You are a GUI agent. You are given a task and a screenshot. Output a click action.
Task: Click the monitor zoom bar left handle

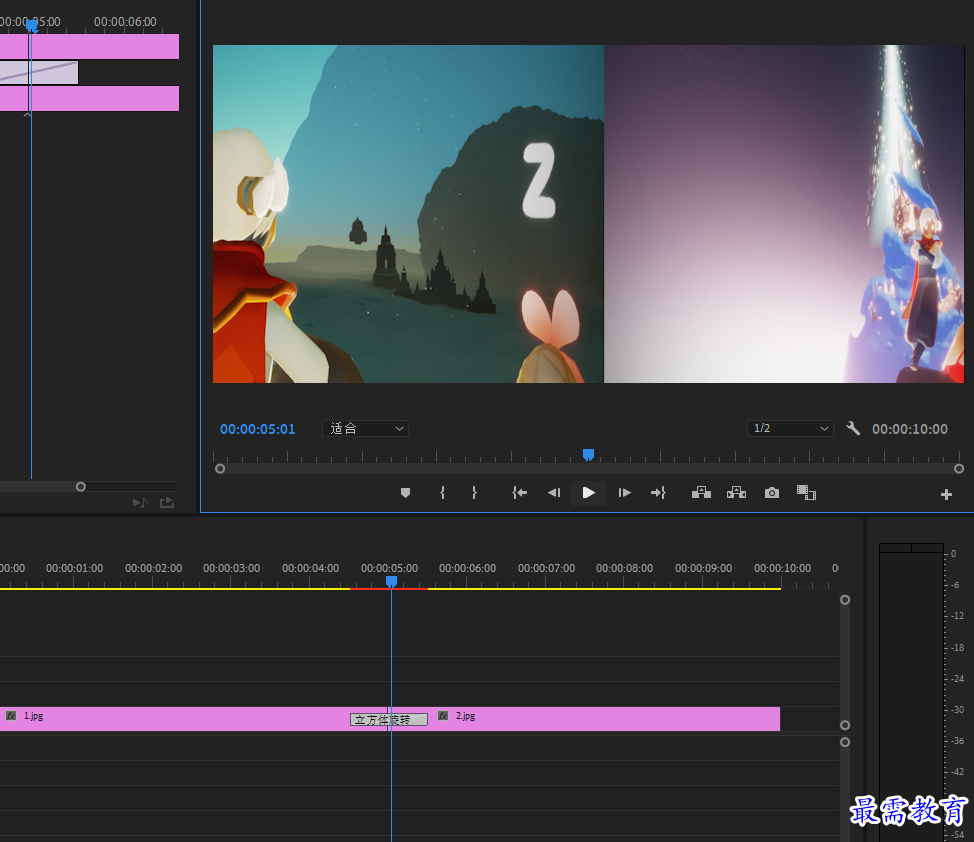point(220,469)
